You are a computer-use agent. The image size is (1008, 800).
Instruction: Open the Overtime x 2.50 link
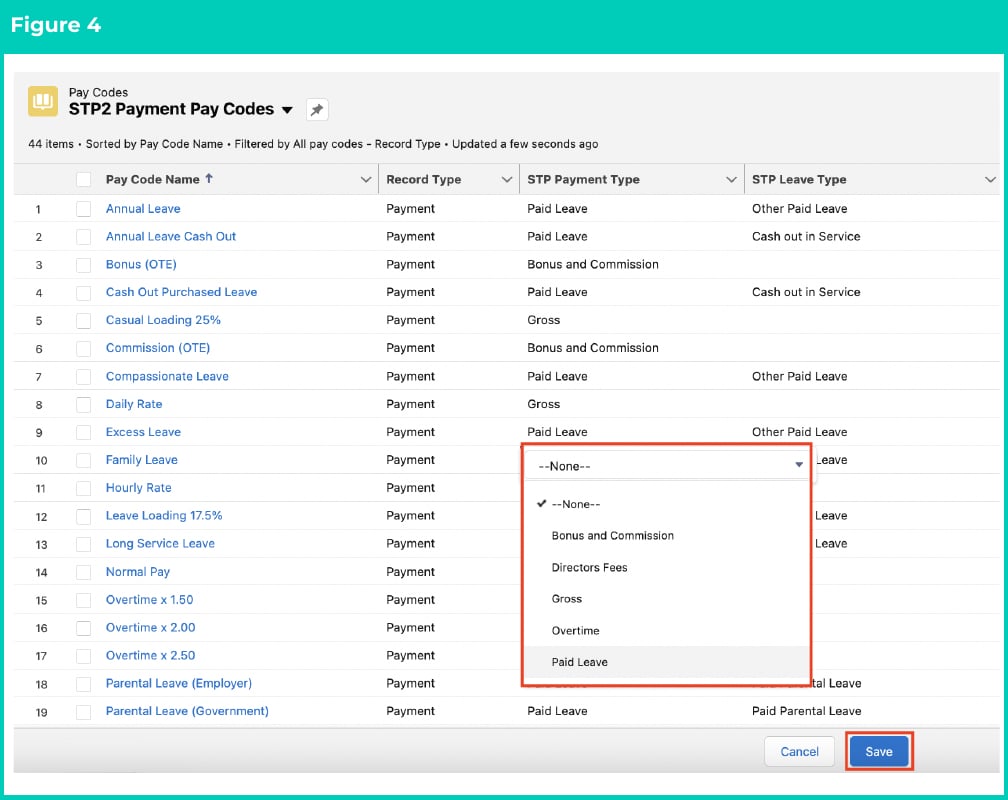click(x=150, y=655)
